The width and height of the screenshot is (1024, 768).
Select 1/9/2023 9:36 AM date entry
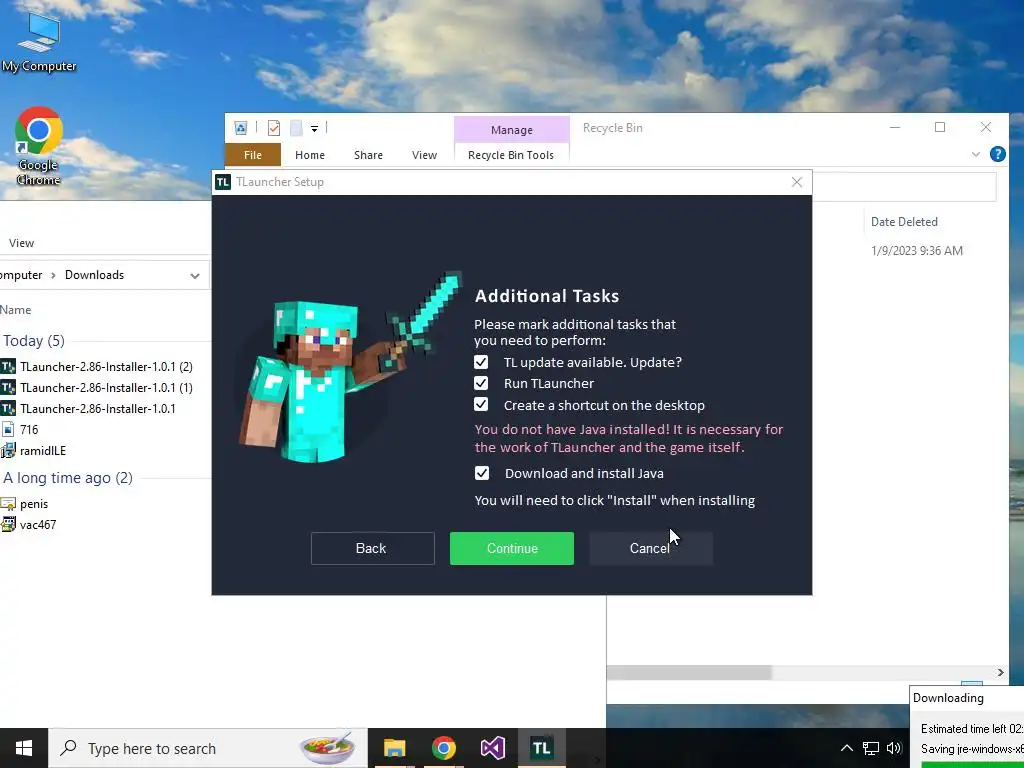[916, 251]
